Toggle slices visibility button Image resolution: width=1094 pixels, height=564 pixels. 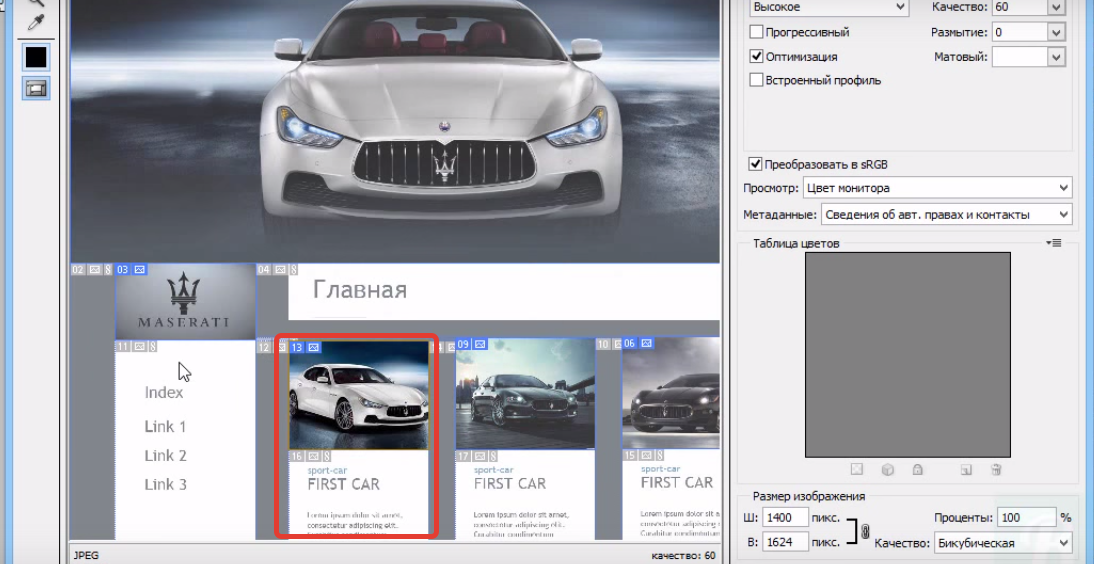pyautogui.click(x=36, y=88)
